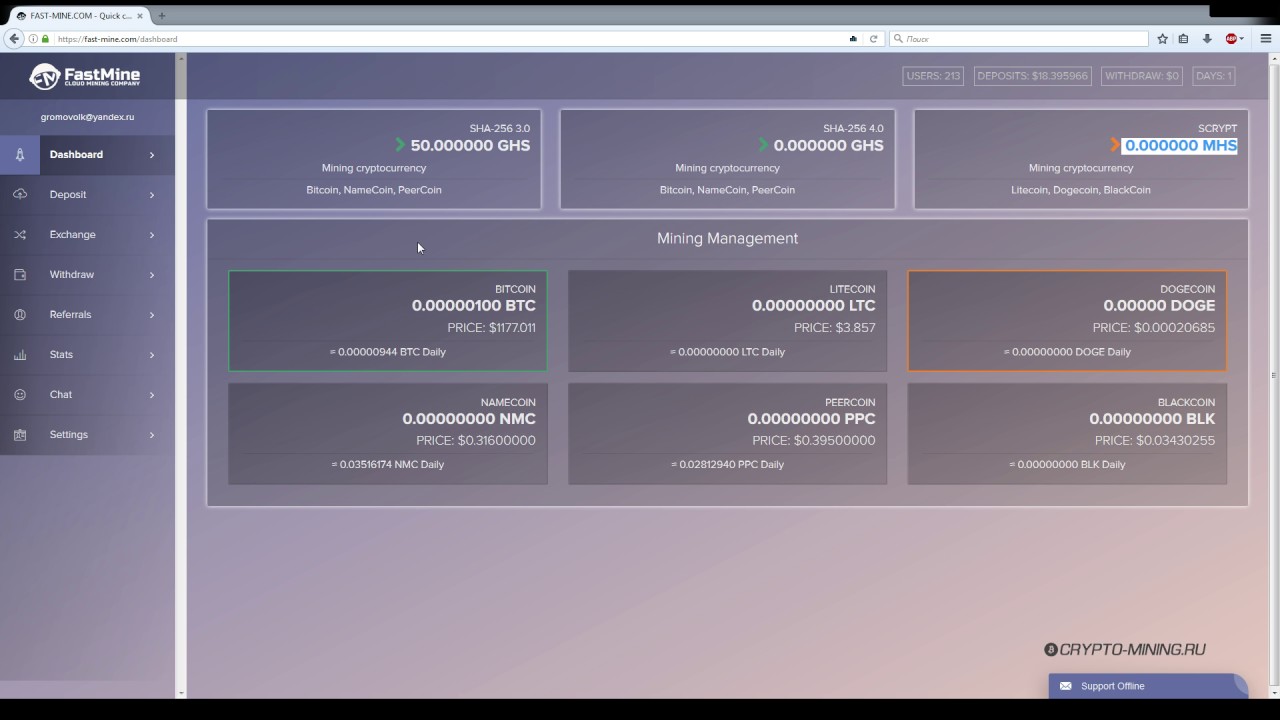Viewport: 1280px width, 720px height.
Task: Open the Chat menu item
Action: coord(87,395)
